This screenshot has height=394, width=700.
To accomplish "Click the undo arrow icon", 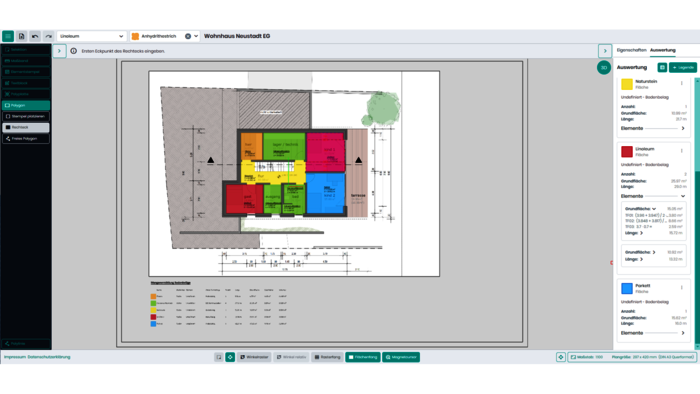I will coord(35,36).
